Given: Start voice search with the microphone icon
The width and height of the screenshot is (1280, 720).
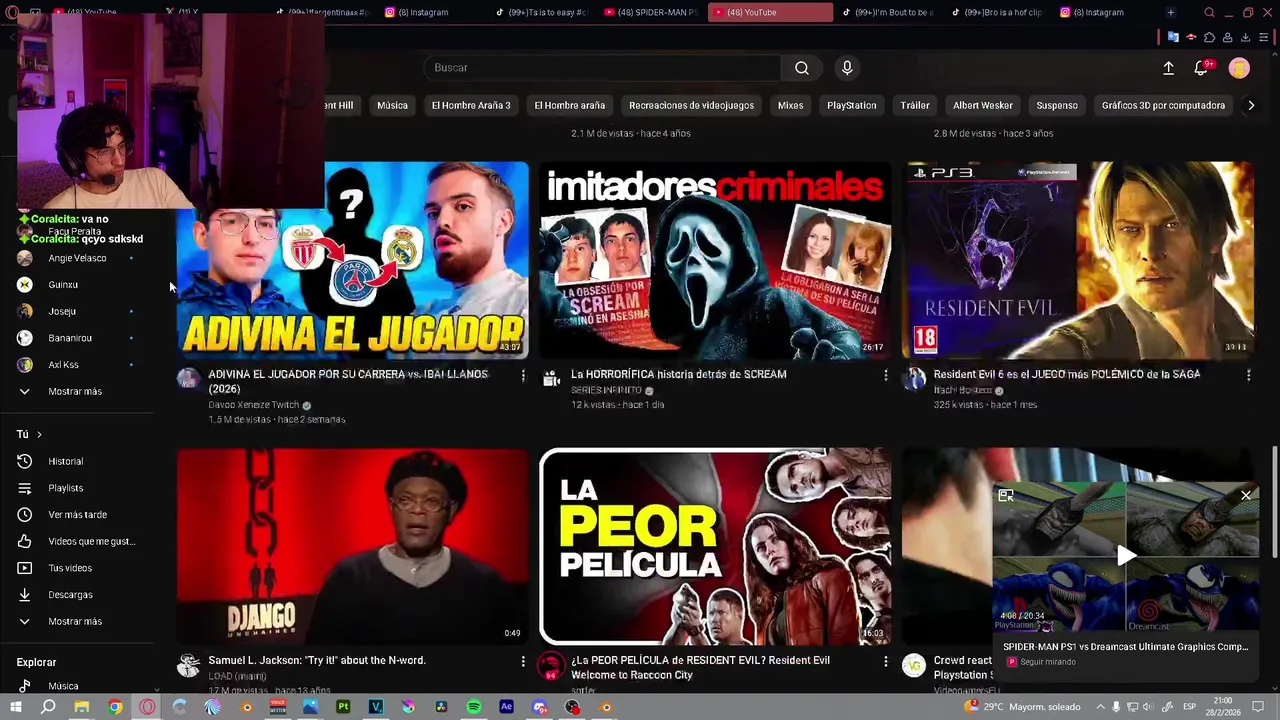Looking at the screenshot, I should 847,68.
